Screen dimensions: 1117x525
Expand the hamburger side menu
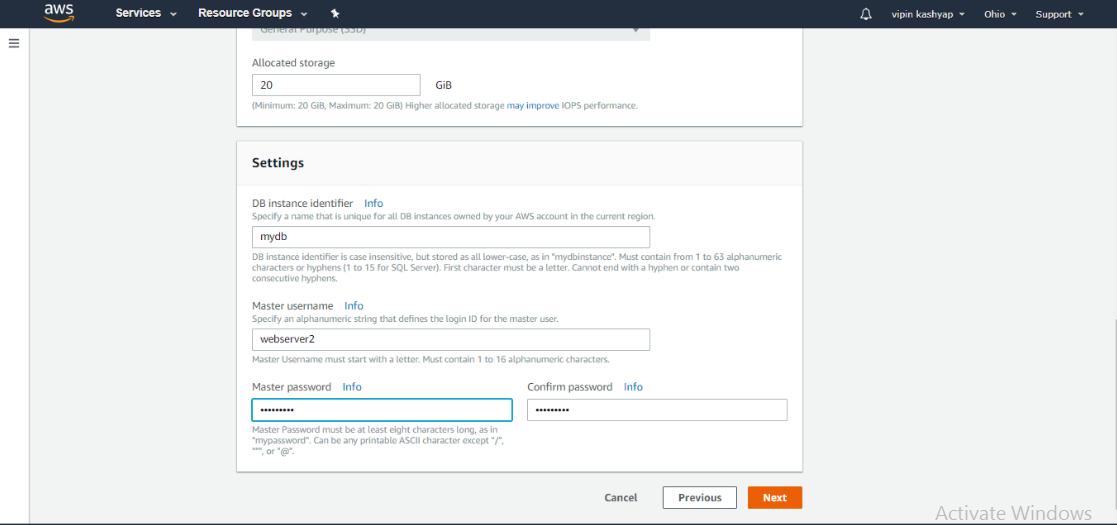(14, 44)
